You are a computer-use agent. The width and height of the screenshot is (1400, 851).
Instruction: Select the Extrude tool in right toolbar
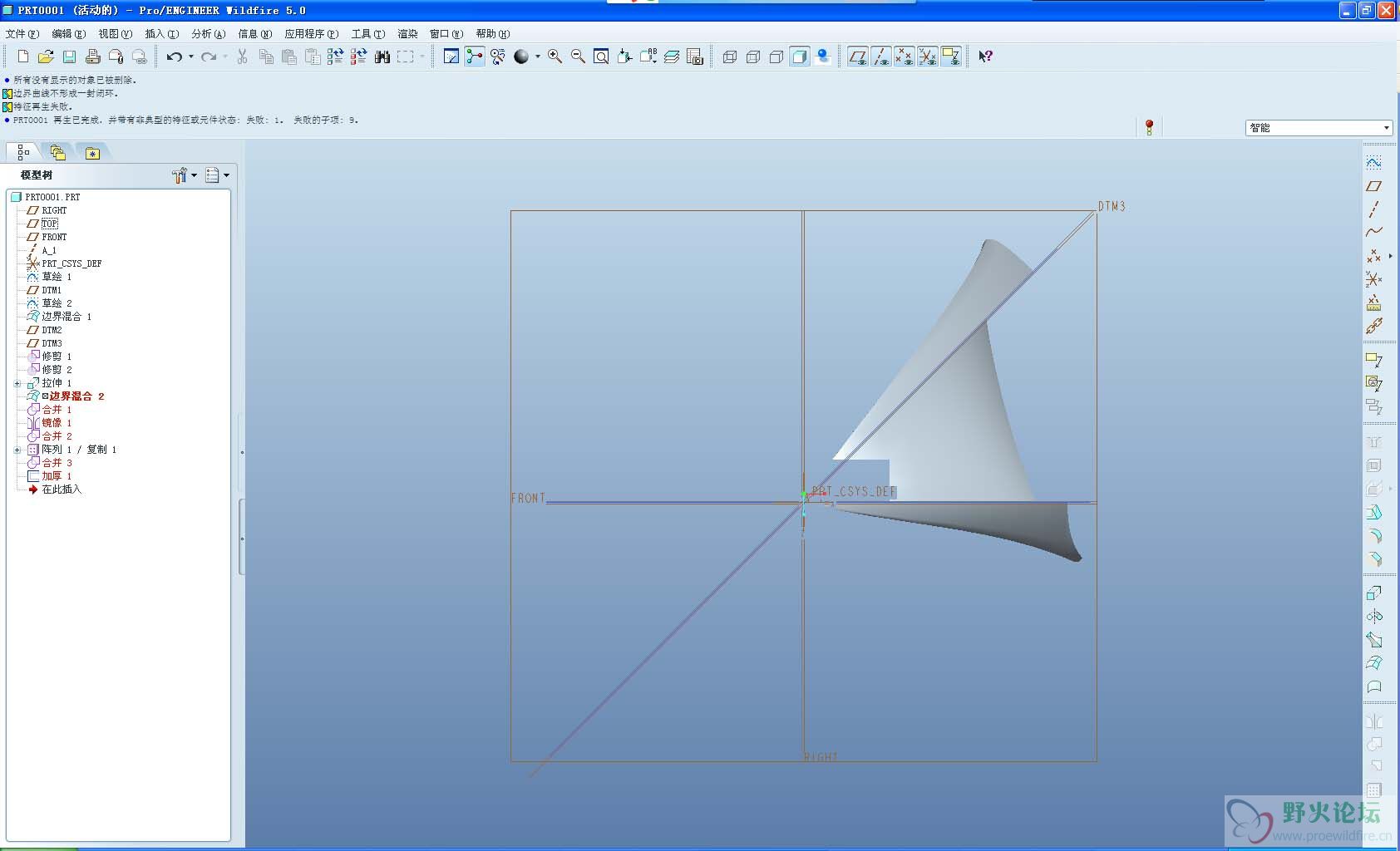pyautogui.click(x=1374, y=593)
